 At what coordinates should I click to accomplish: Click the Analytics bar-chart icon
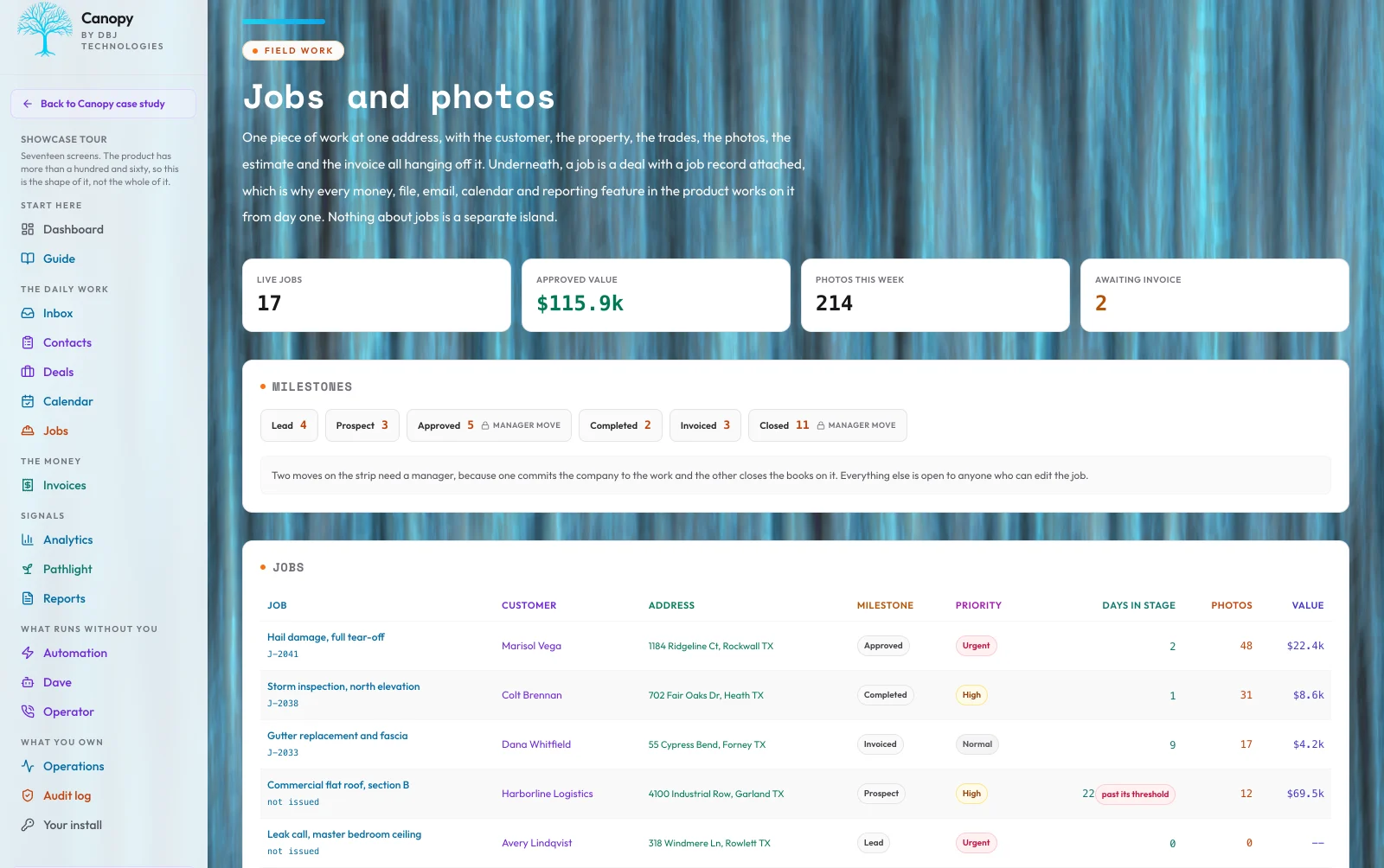tap(28, 539)
